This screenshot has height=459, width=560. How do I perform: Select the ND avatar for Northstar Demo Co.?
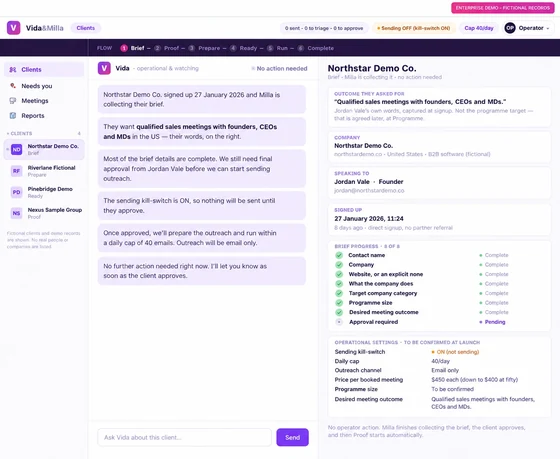click(16, 149)
